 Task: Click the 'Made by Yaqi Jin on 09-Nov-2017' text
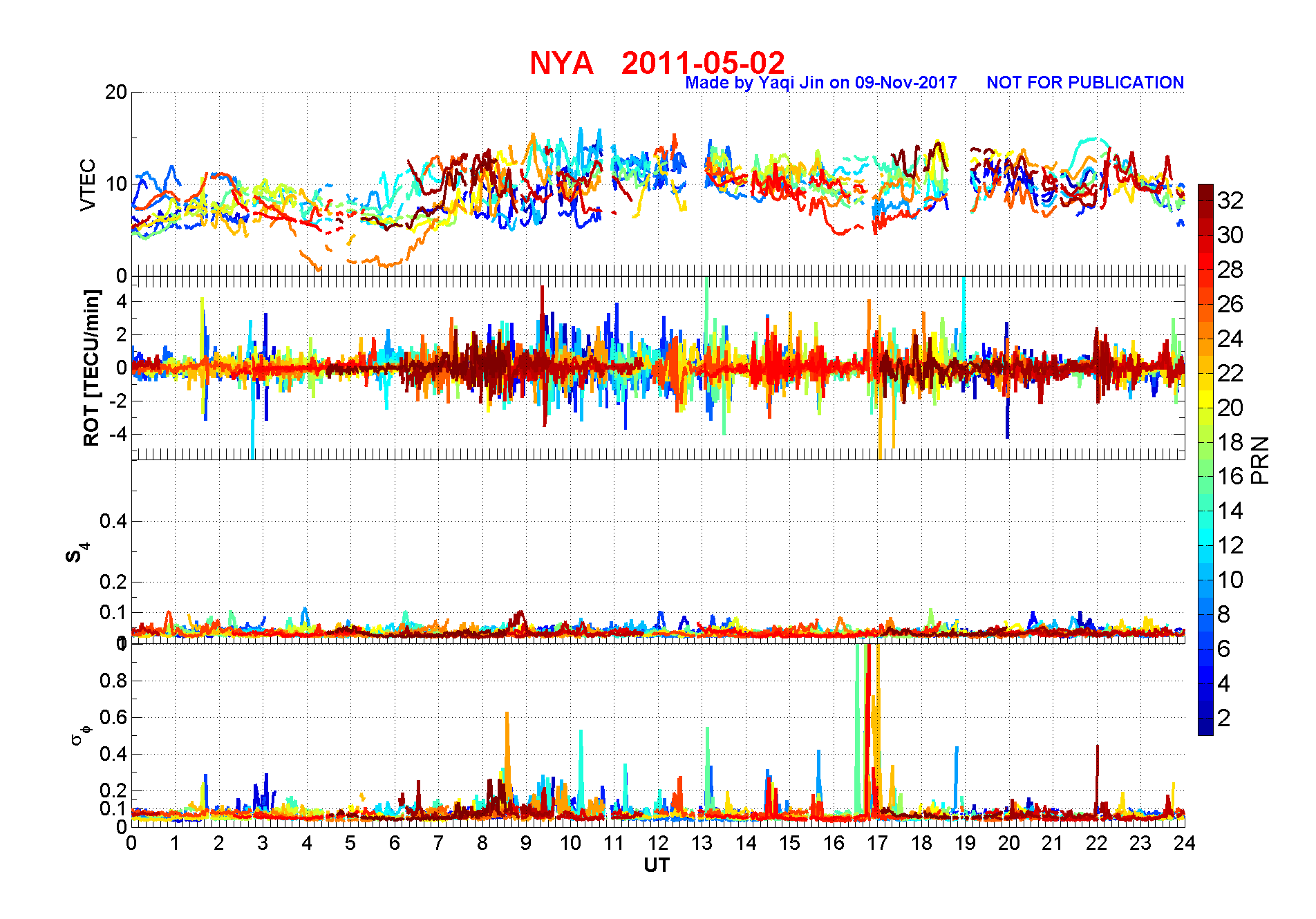[x=820, y=83]
